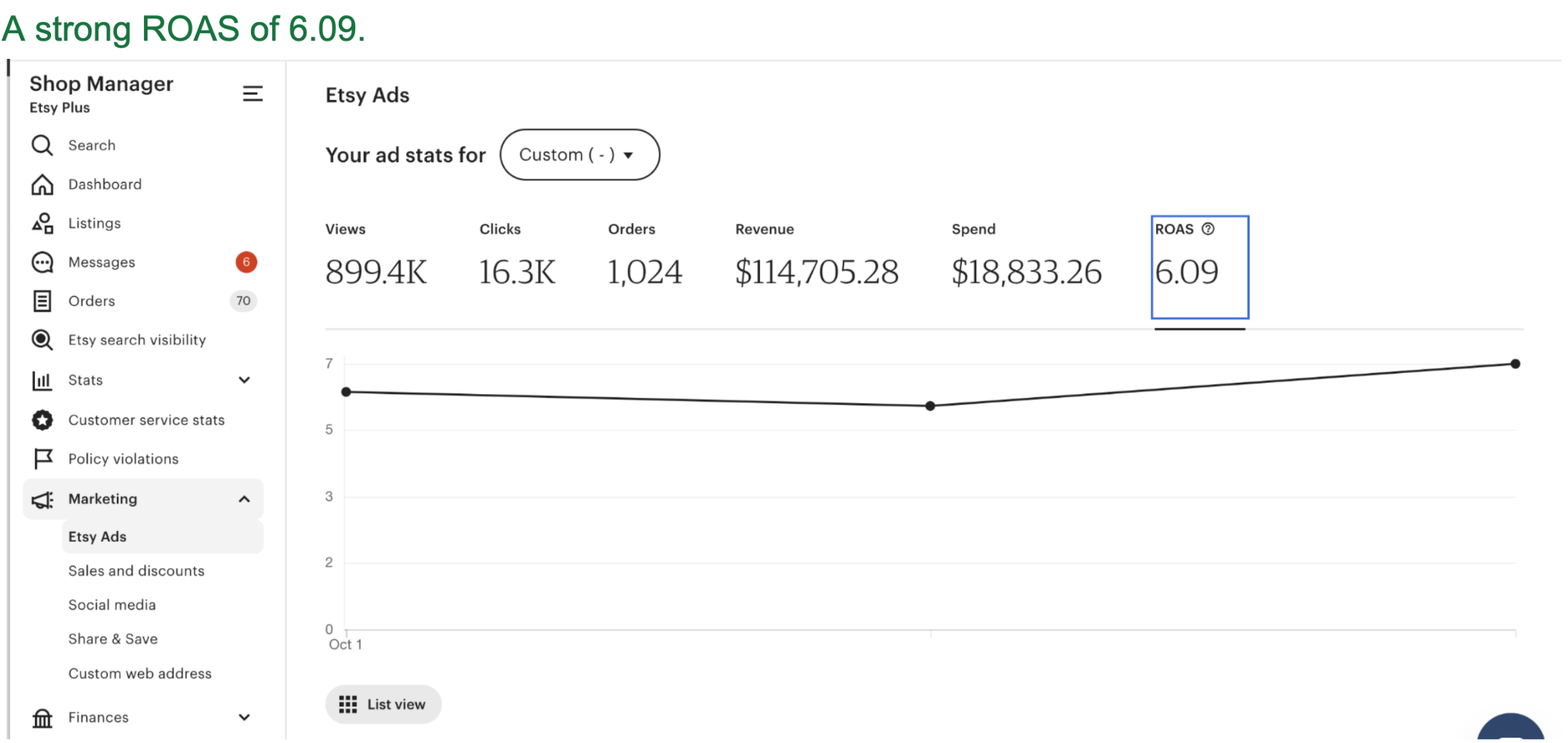
Task: Open Messages speech bubble icon
Action: (x=43, y=262)
